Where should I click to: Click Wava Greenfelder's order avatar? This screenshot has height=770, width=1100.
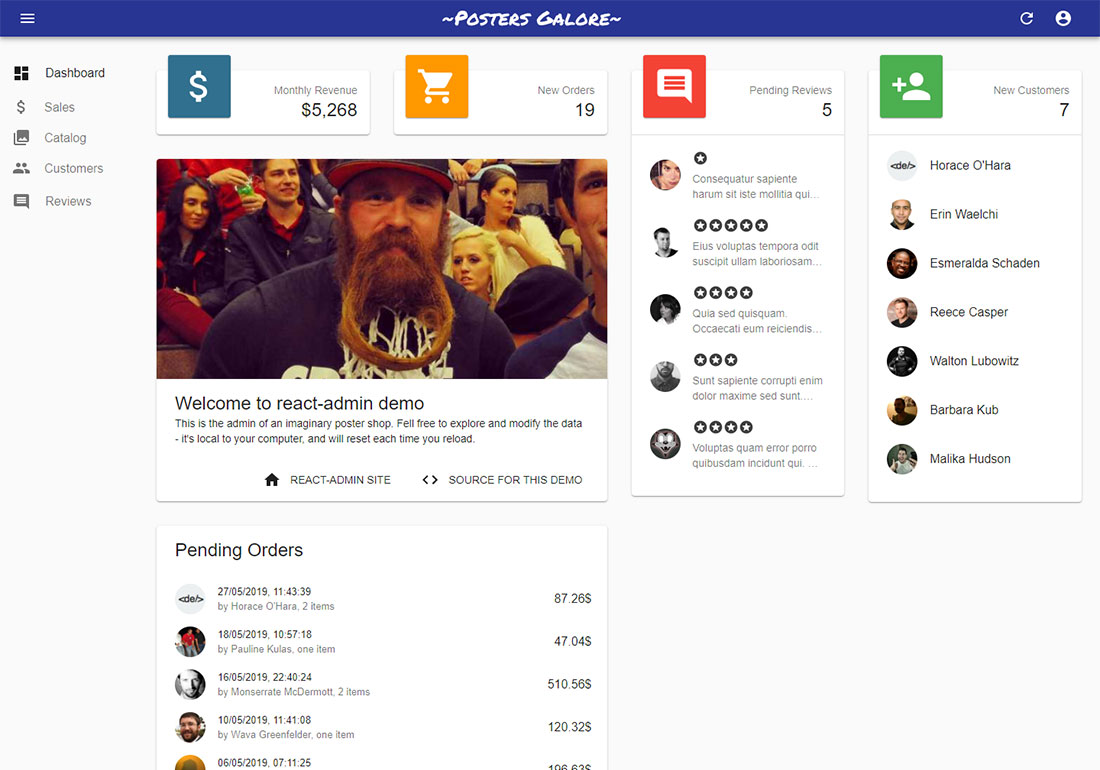click(190, 727)
